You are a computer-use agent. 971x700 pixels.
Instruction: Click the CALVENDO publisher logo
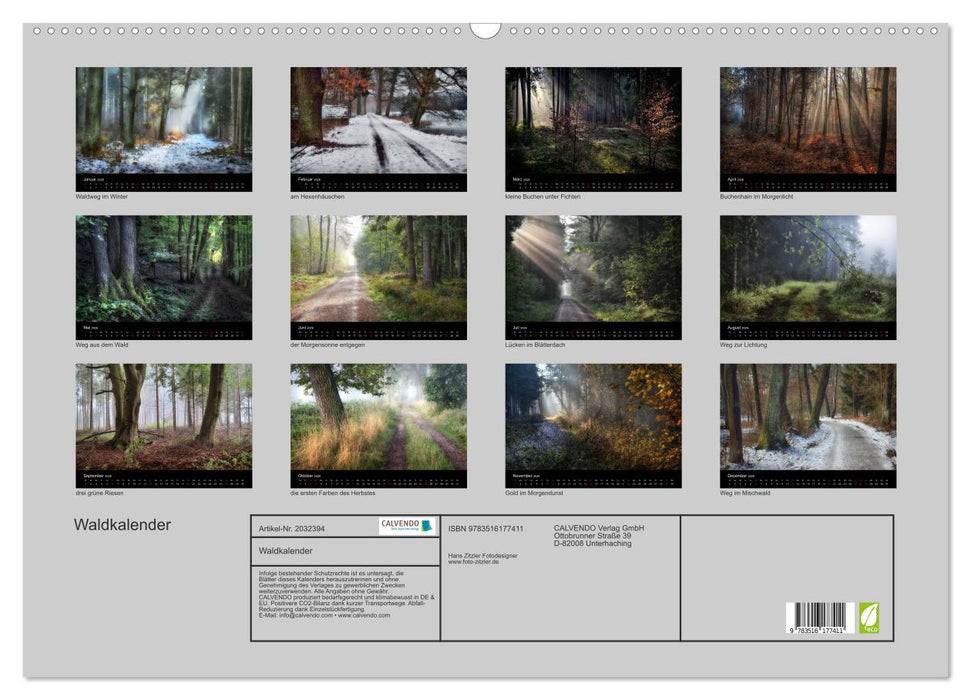click(407, 526)
